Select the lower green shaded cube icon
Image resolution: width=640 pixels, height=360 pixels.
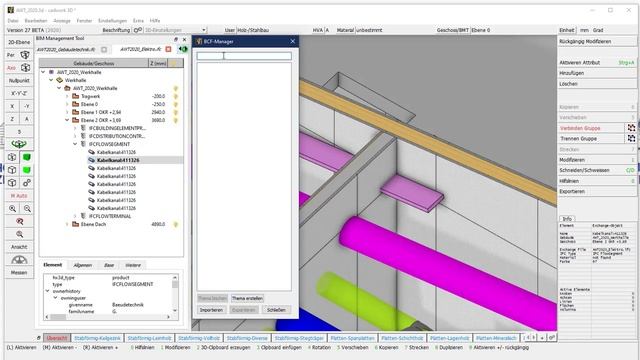(x=27, y=170)
